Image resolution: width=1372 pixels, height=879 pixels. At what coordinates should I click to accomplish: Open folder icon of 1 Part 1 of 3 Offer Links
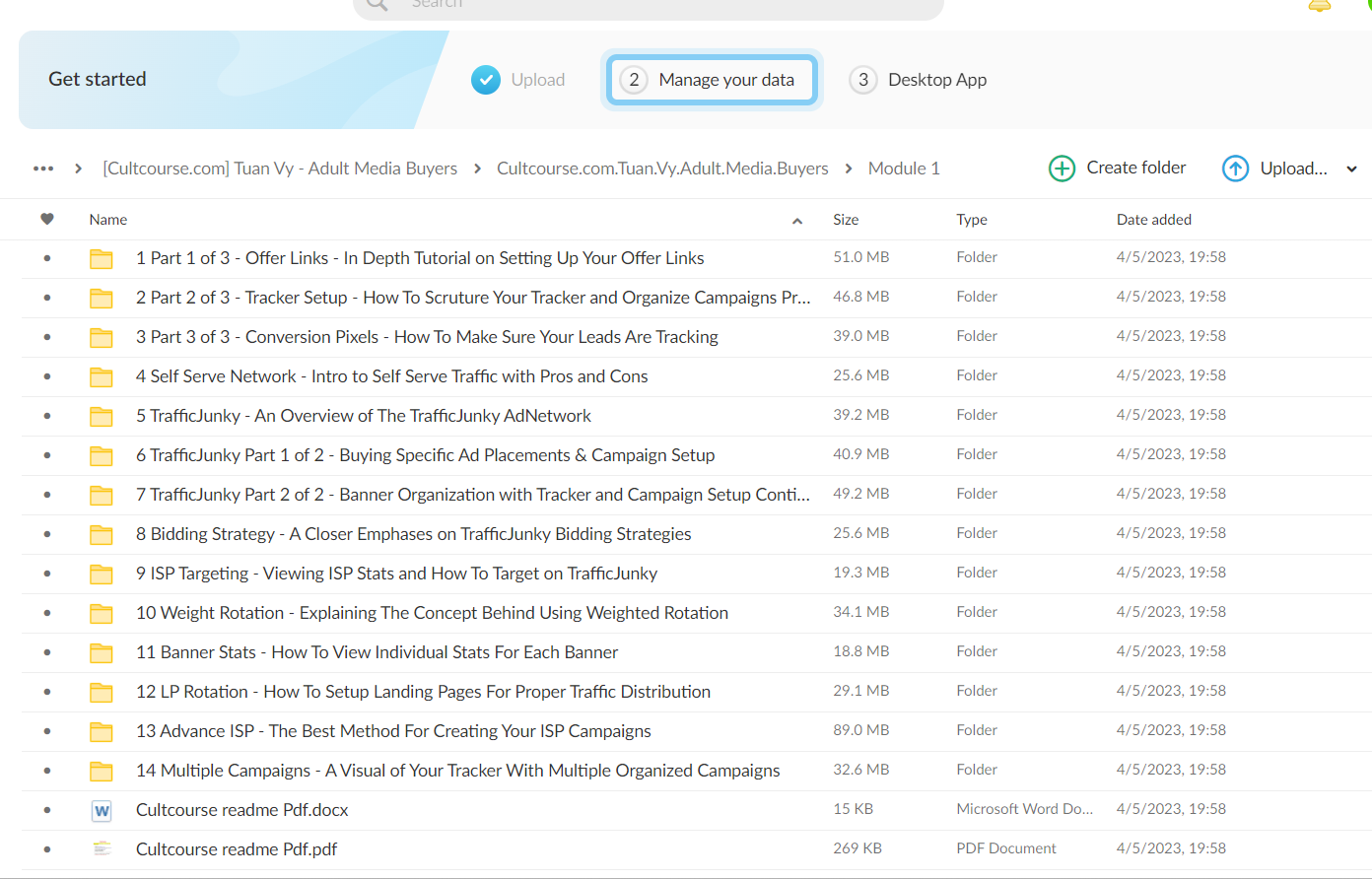click(x=102, y=258)
